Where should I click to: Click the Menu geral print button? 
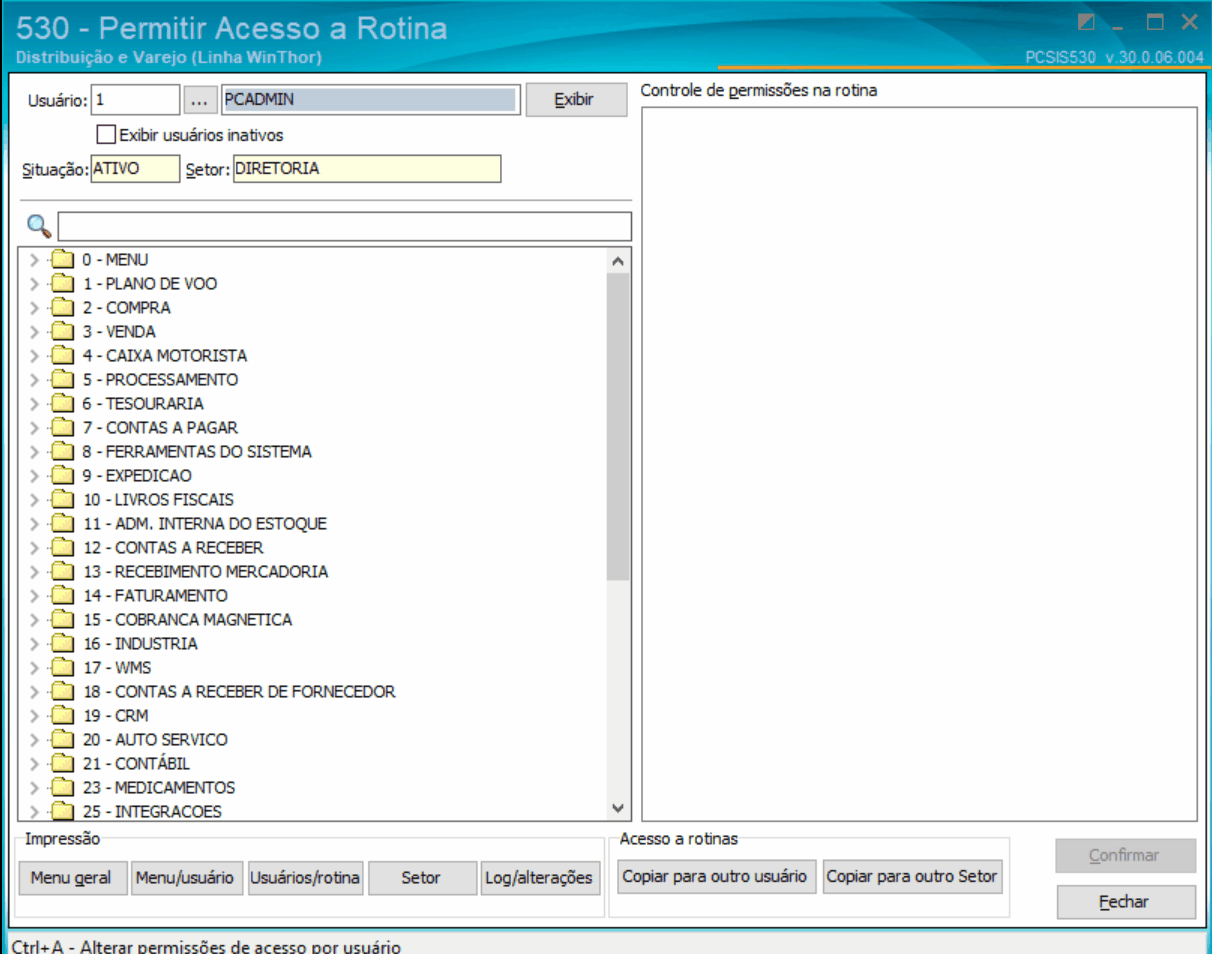[72, 877]
